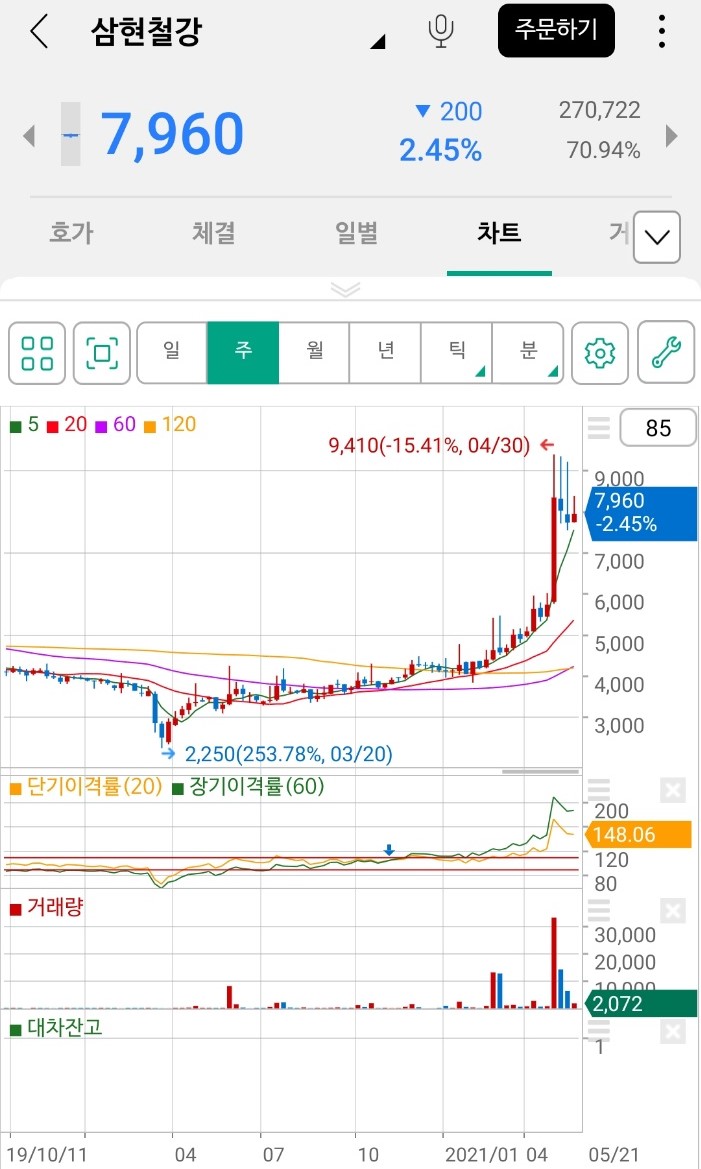Open the 틱 tick period dropdown

456,353
